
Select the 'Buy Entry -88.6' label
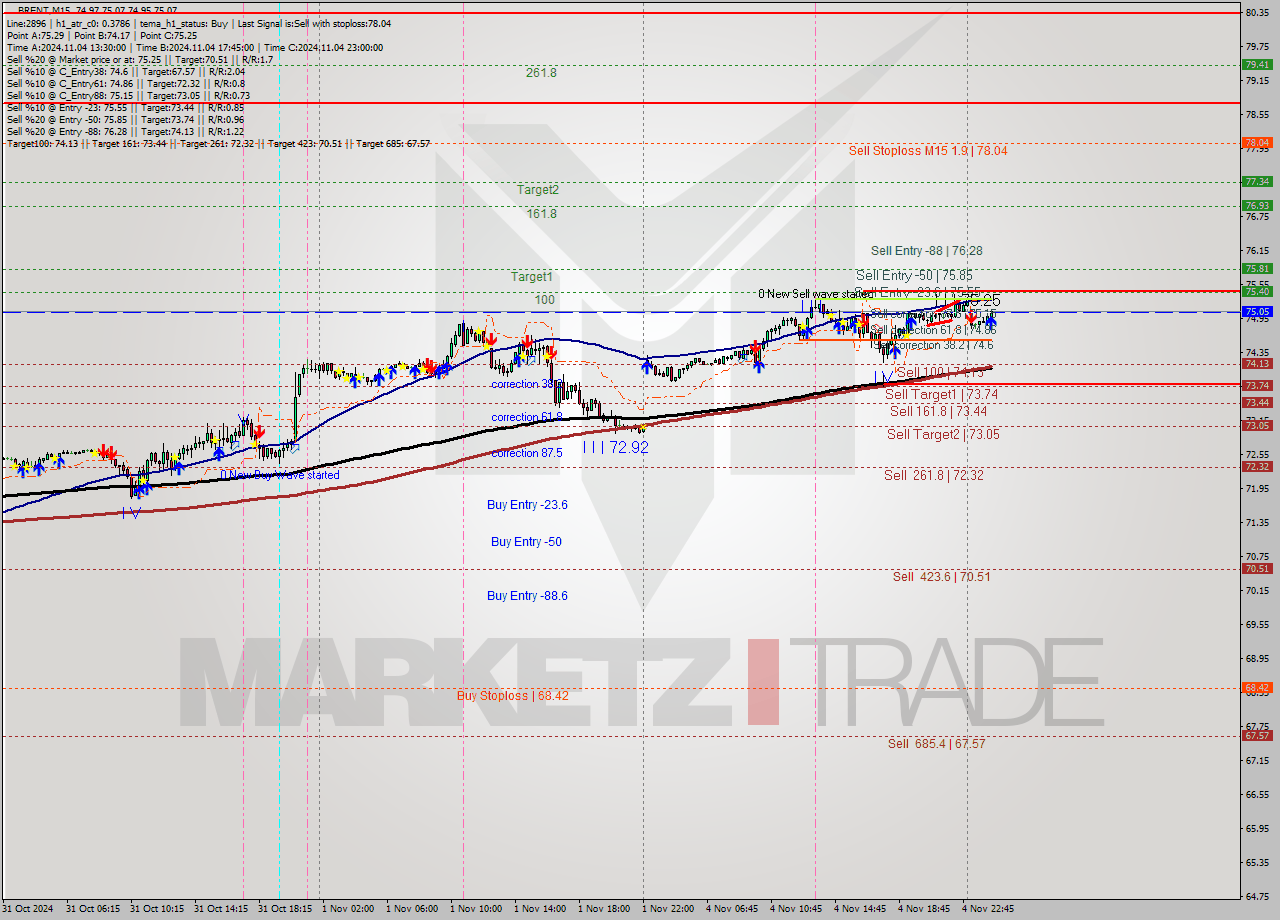[x=527, y=595]
